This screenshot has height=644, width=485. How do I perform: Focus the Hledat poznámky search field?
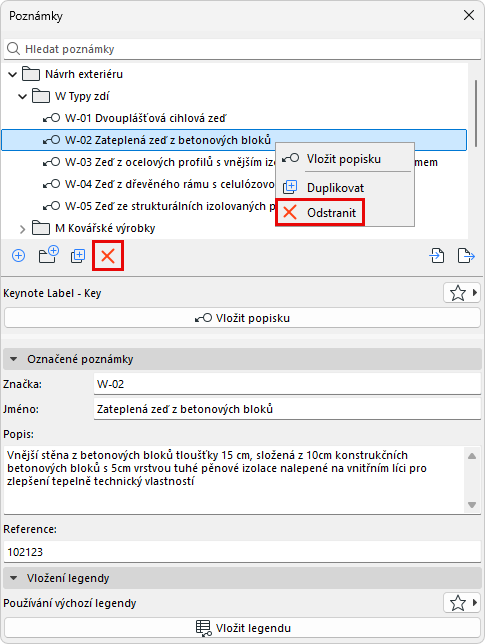coord(242,49)
